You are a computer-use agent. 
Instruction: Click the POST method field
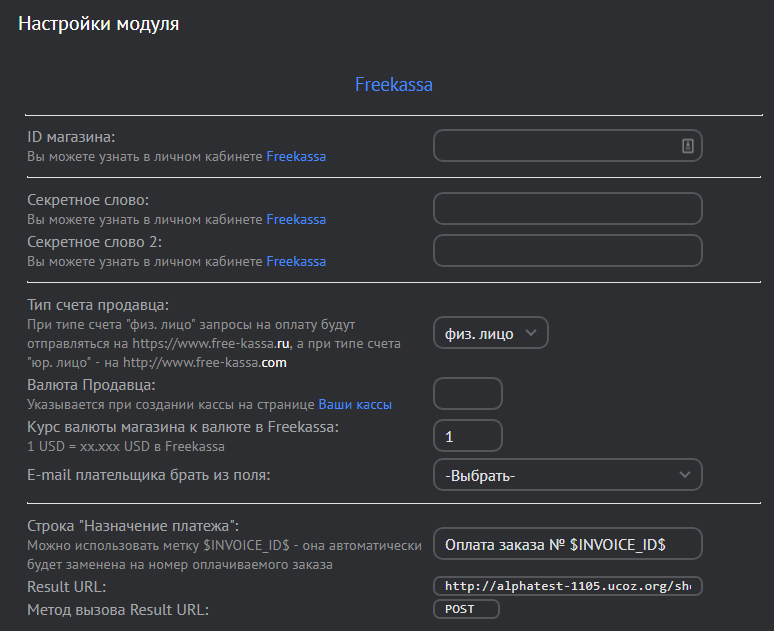(465, 609)
